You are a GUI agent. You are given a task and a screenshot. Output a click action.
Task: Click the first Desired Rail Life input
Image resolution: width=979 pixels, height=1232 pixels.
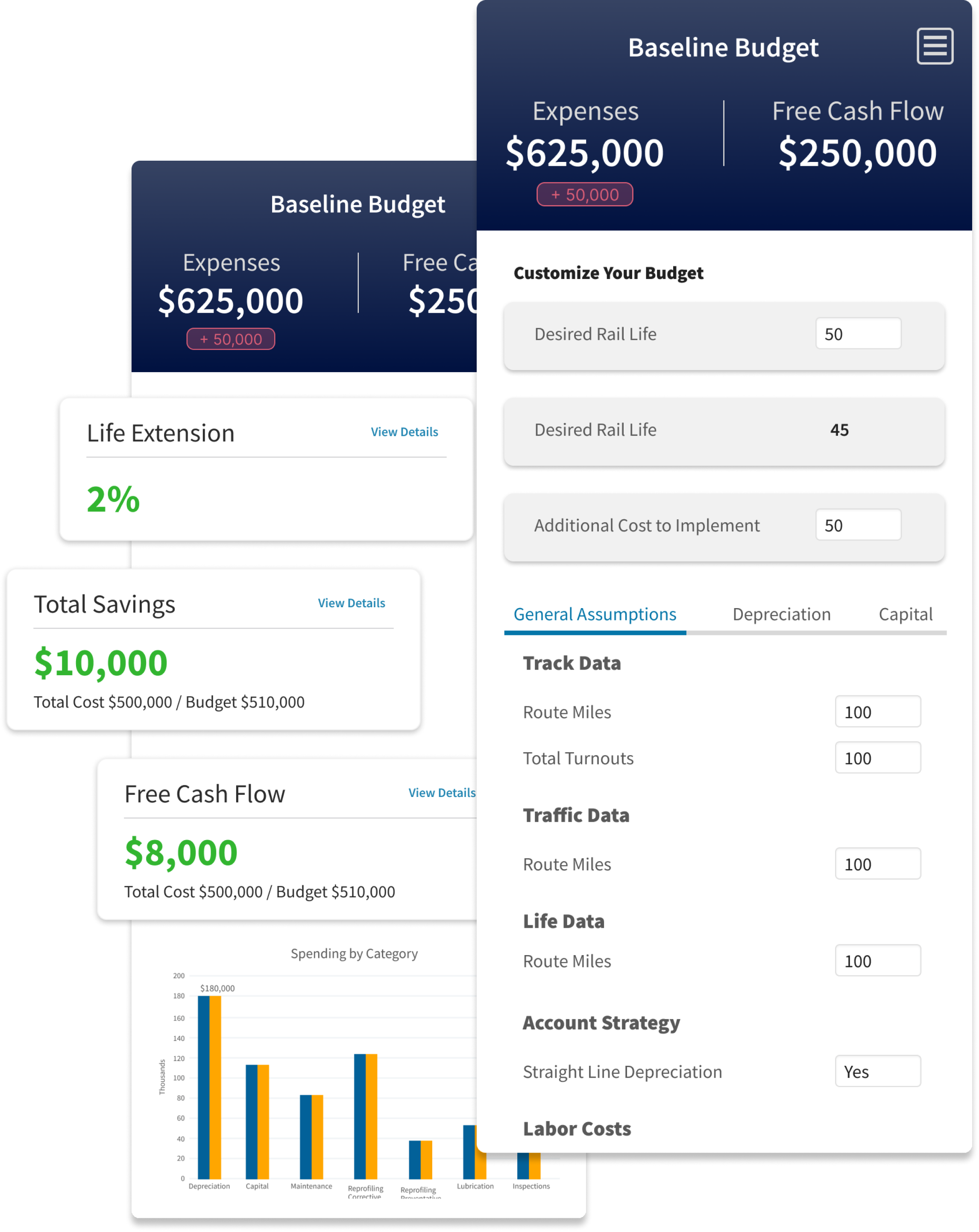click(x=858, y=334)
